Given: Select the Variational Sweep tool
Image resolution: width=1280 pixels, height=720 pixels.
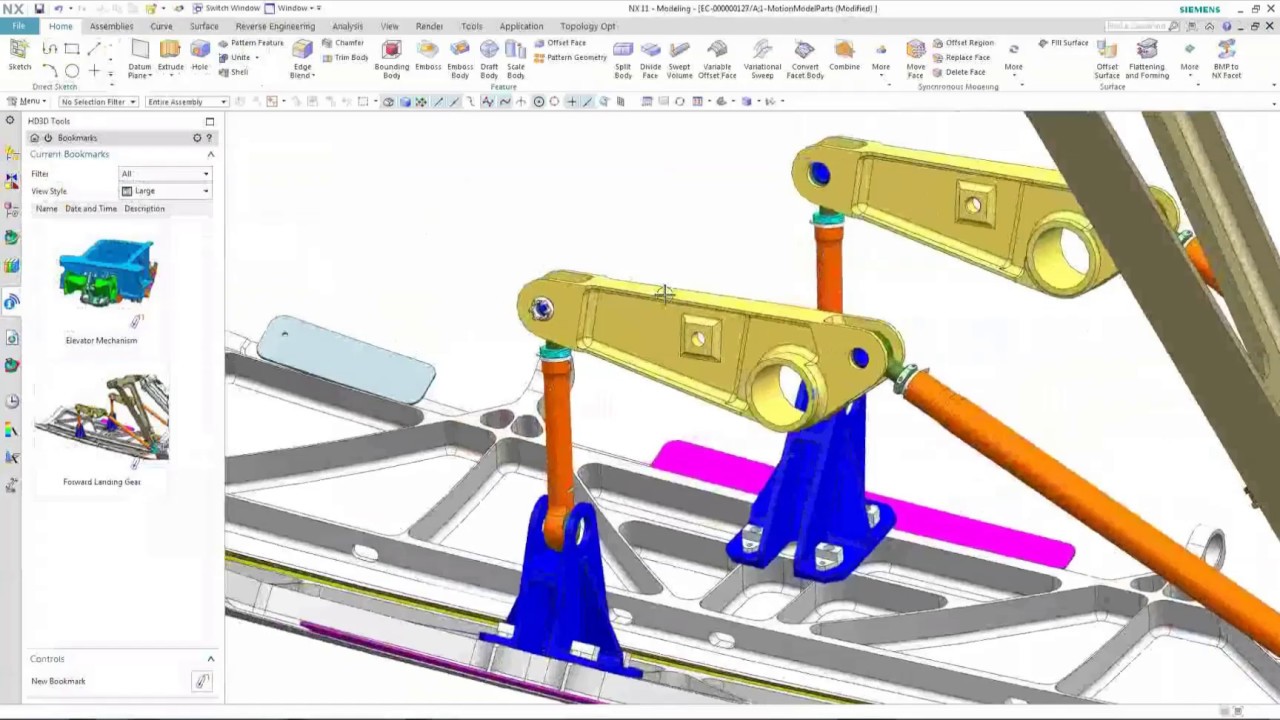Looking at the screenshot, I should click(x=762, y=59).
